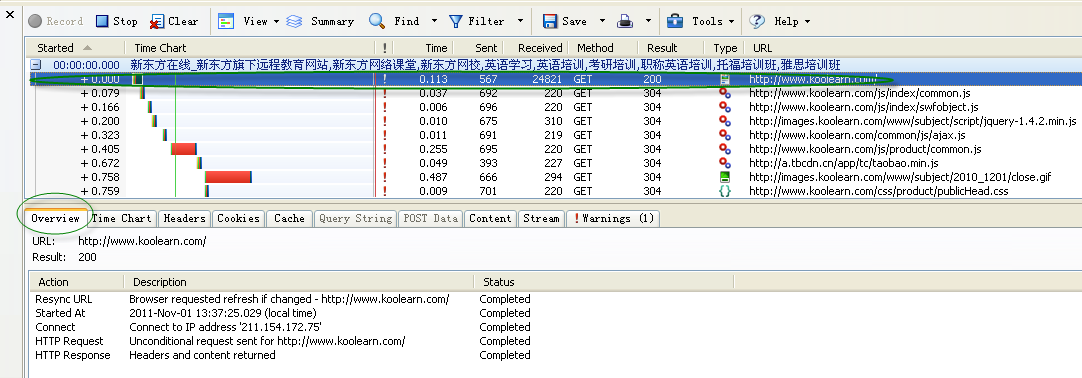Click the Find magnifier button
Image resolution: width=1082 pixels, height=378 pixels.
pos(395,21)
